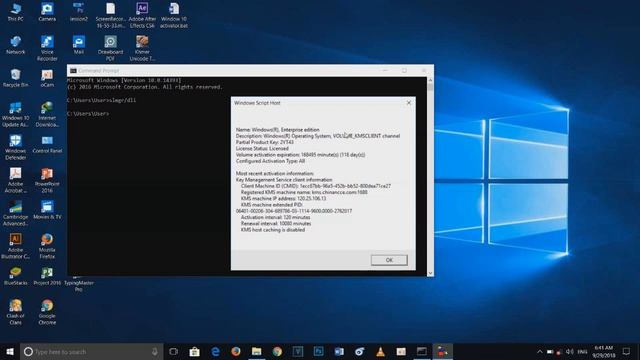Click the Command Prompt scrollbar up arrow
The image size is (640, 360).
430,80
